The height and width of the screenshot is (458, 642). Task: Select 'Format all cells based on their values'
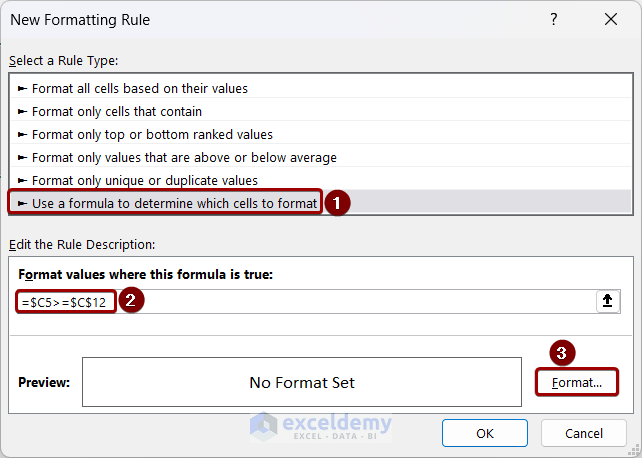(140, 88)
